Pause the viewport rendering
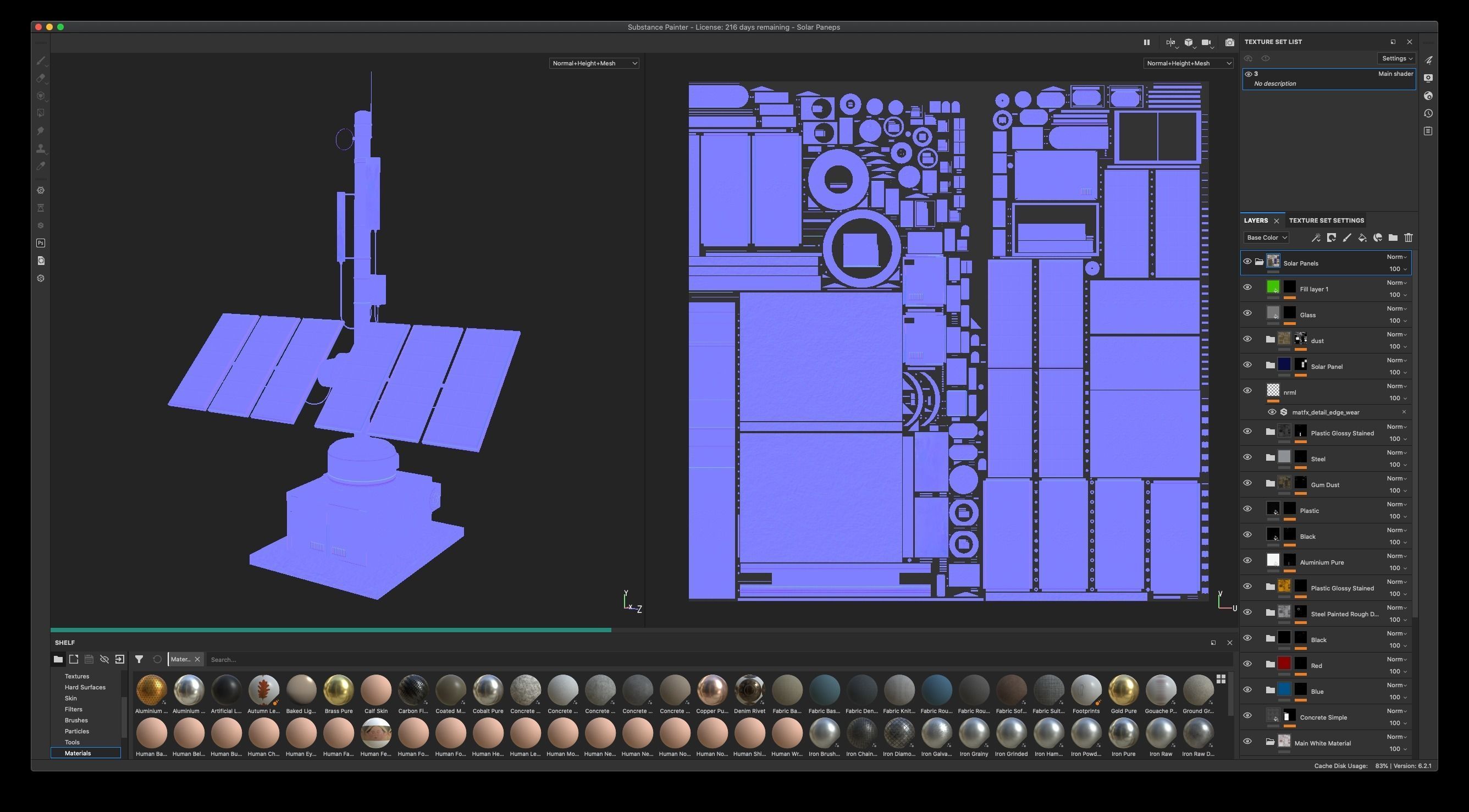 coord(1146,42)
